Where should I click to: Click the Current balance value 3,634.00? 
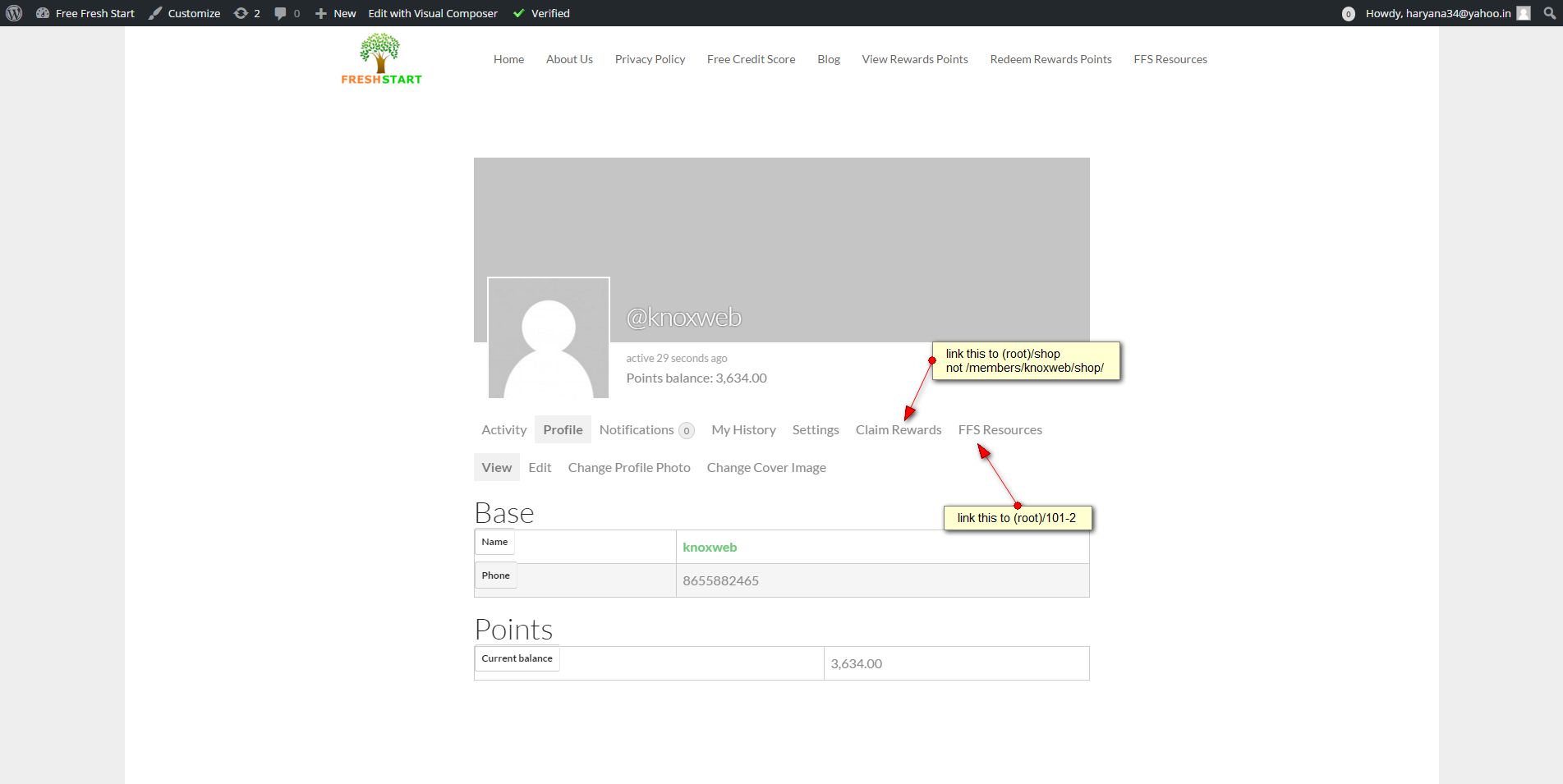pos(856,663)
